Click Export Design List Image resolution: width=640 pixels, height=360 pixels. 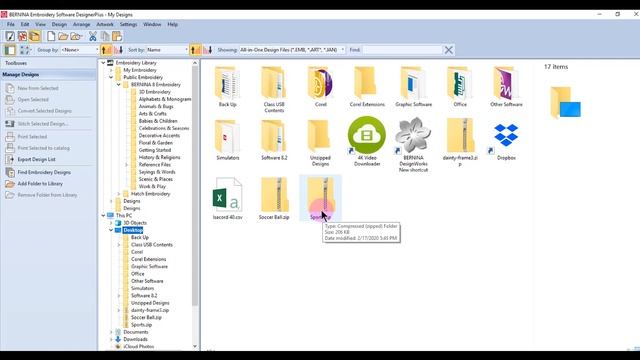(x=36, y=160)
